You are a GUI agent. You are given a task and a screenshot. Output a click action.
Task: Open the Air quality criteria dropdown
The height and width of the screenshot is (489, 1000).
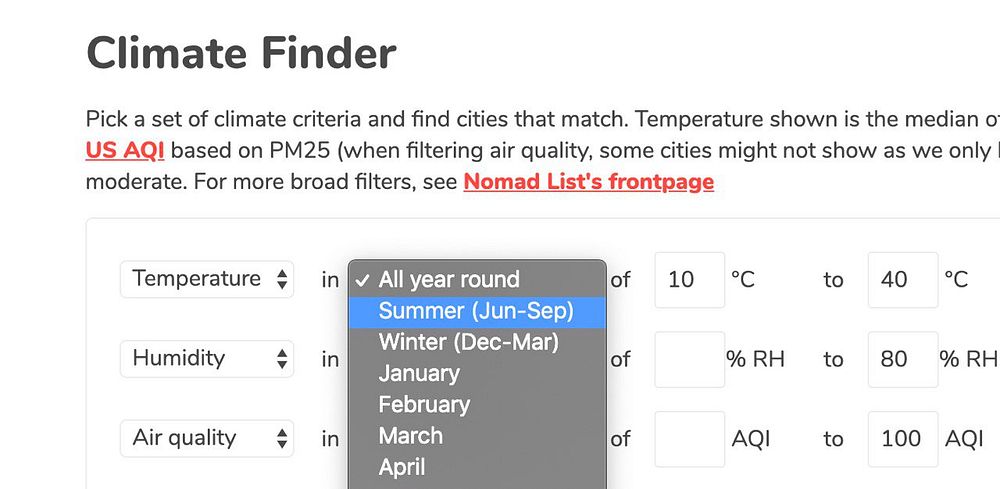pos(207,438)
